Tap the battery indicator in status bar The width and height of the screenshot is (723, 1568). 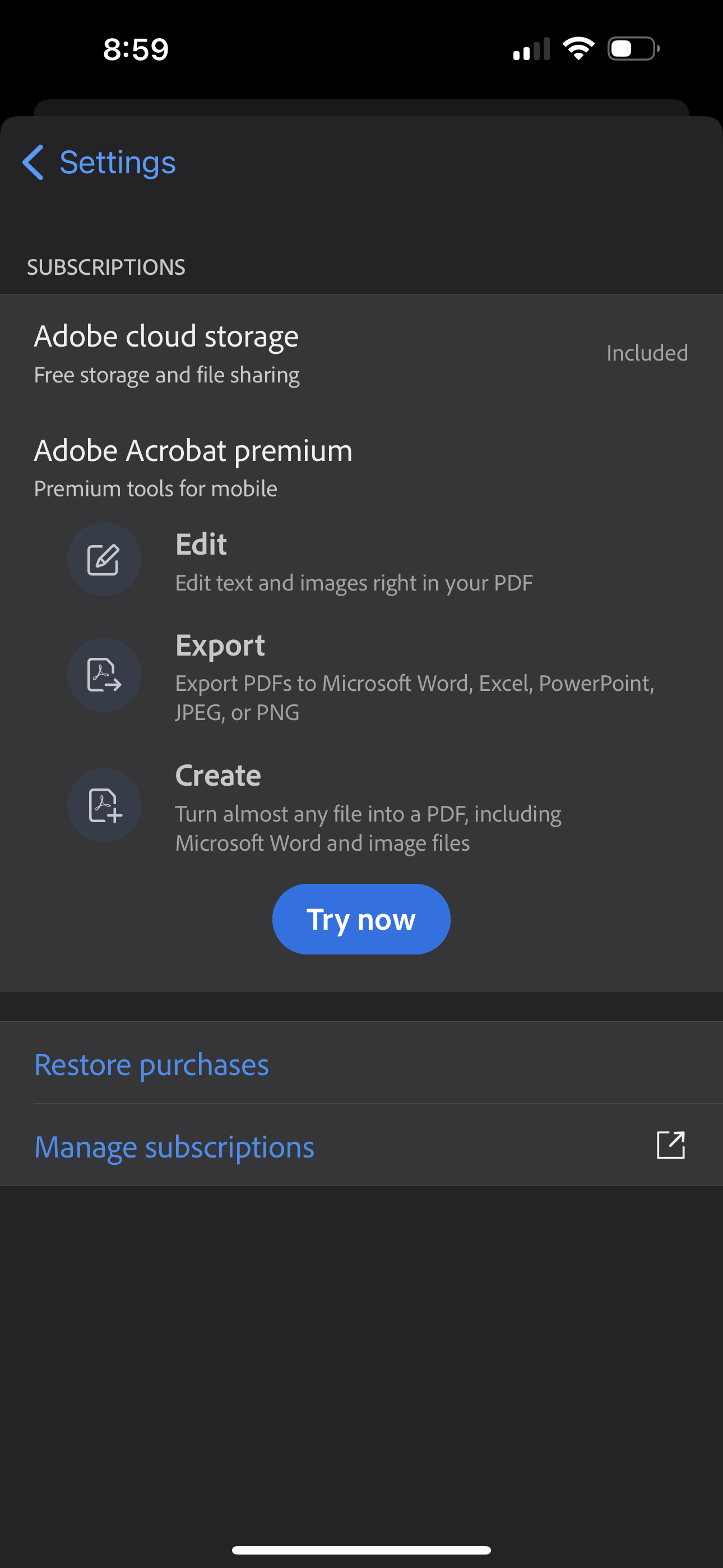pyautogui.click(x=631, y=49)
